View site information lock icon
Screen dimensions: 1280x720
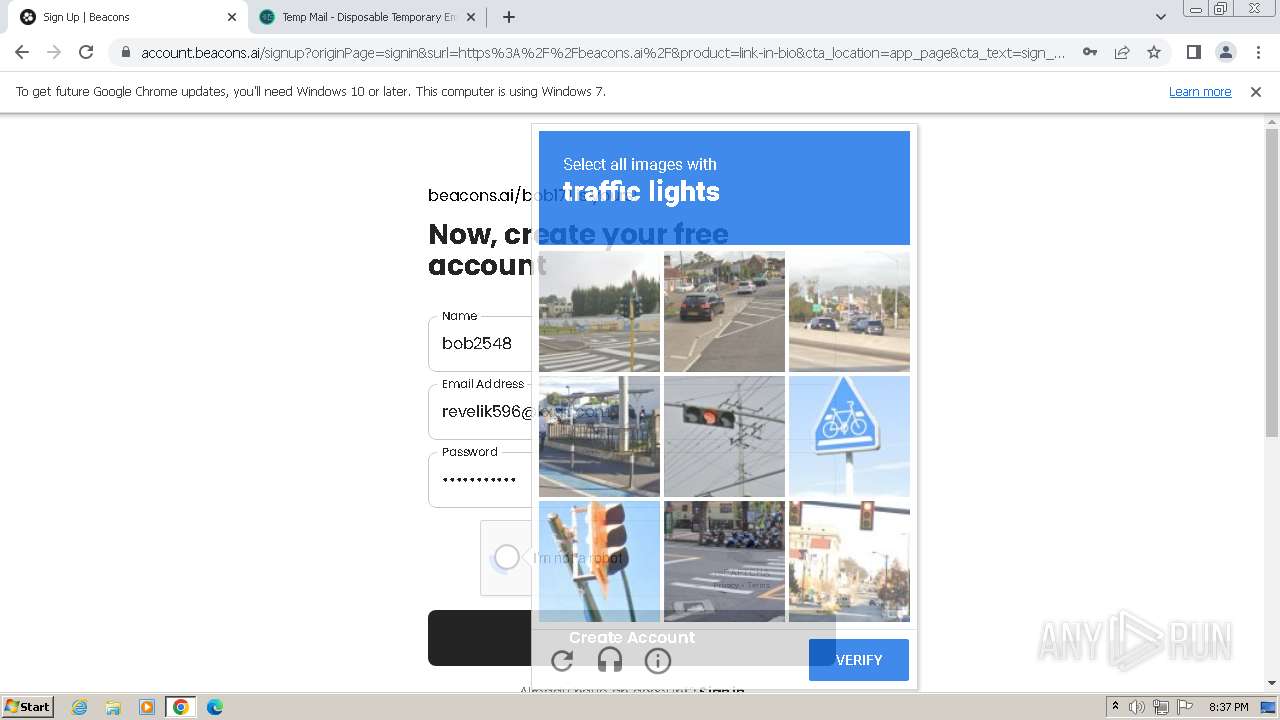(125, 52)
